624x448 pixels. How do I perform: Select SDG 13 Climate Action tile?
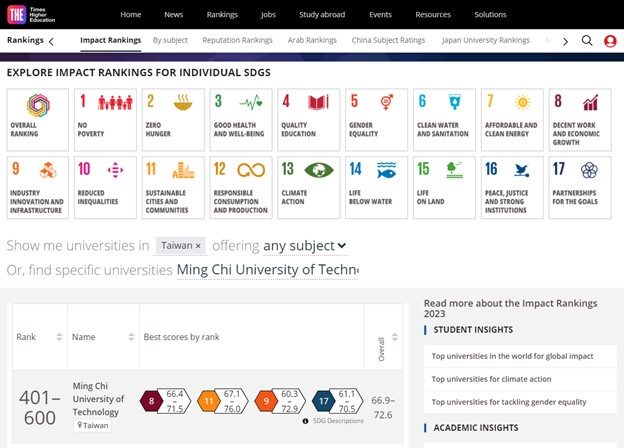tap(308, 187)
